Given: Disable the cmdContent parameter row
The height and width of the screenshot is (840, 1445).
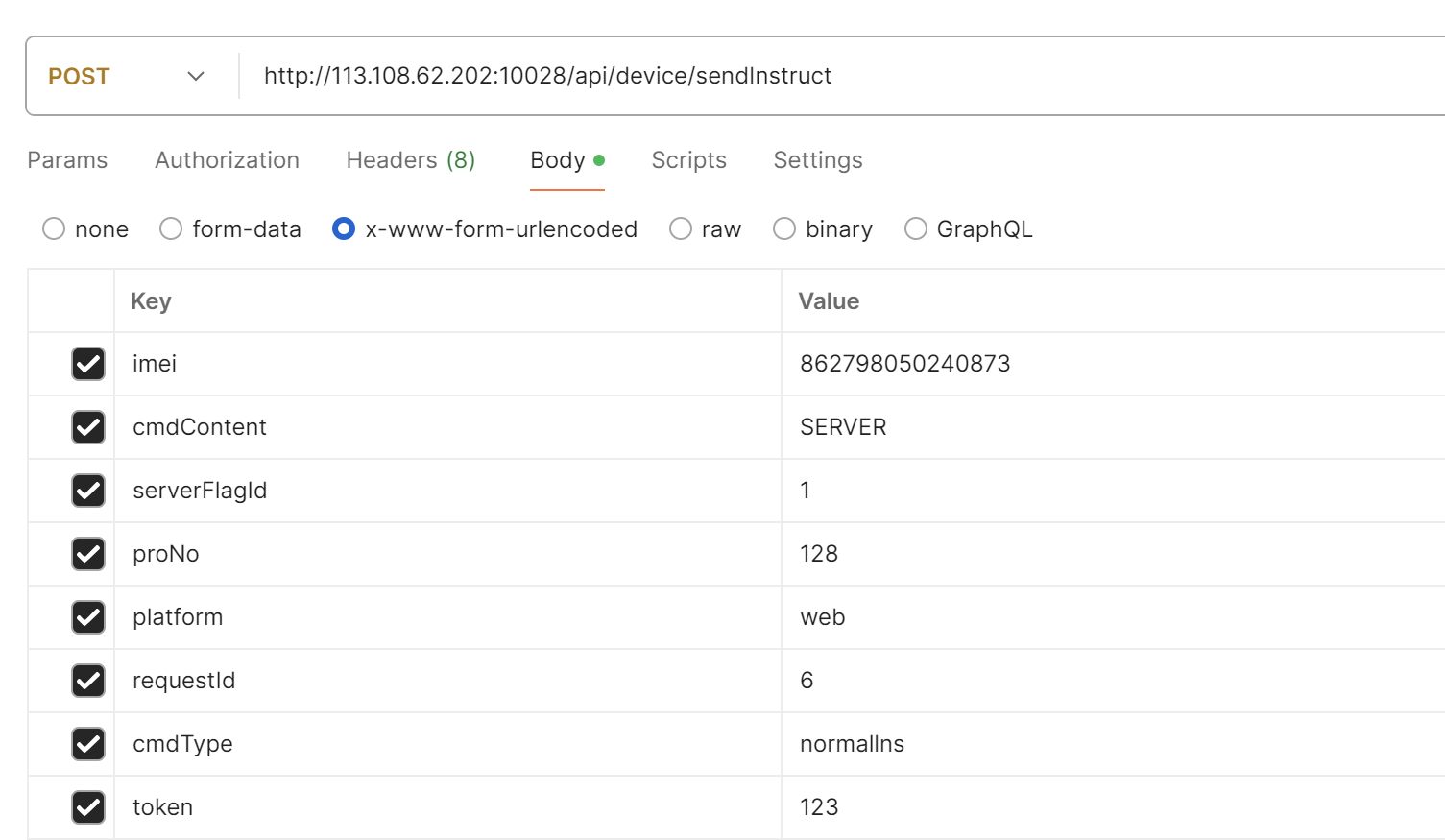Looking at the screenshot, I should [88, 427].
